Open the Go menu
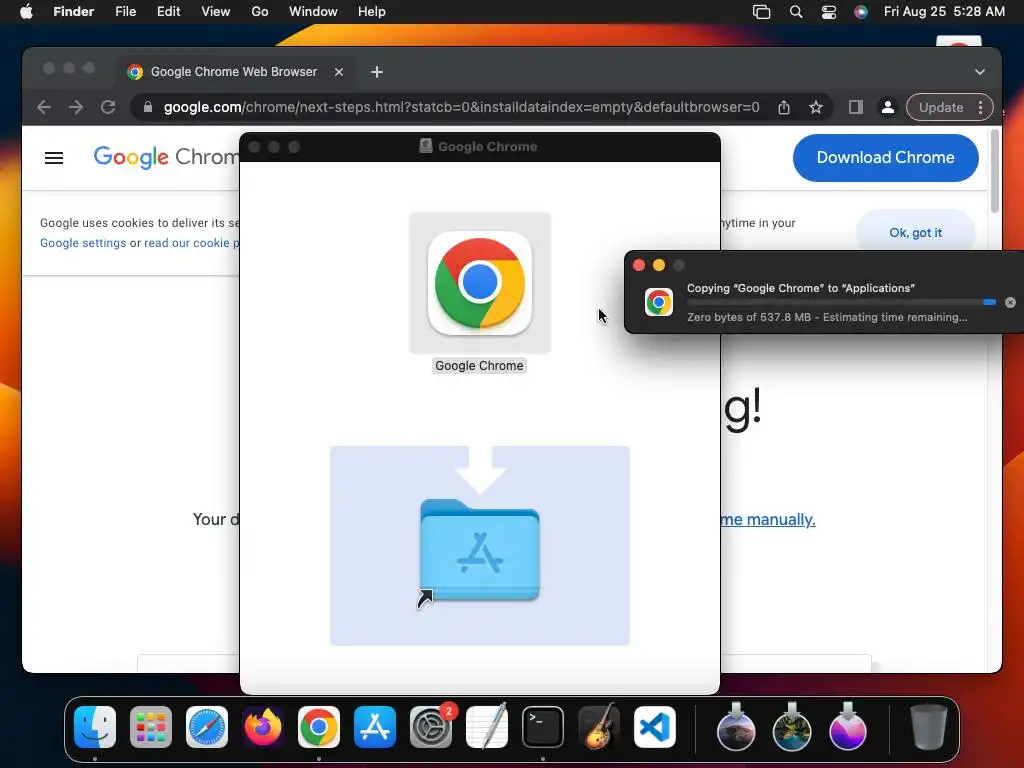 pos(260,12)
